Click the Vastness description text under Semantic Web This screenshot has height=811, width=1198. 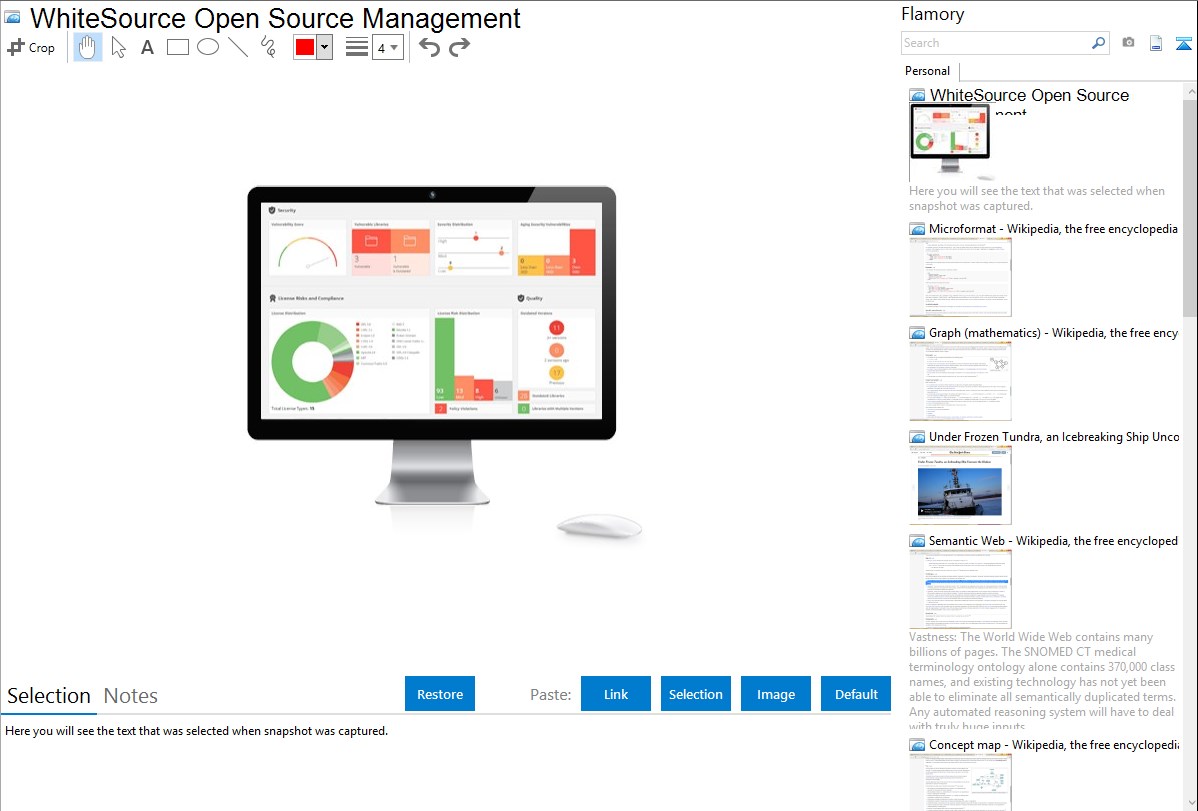click(1043, 681)
